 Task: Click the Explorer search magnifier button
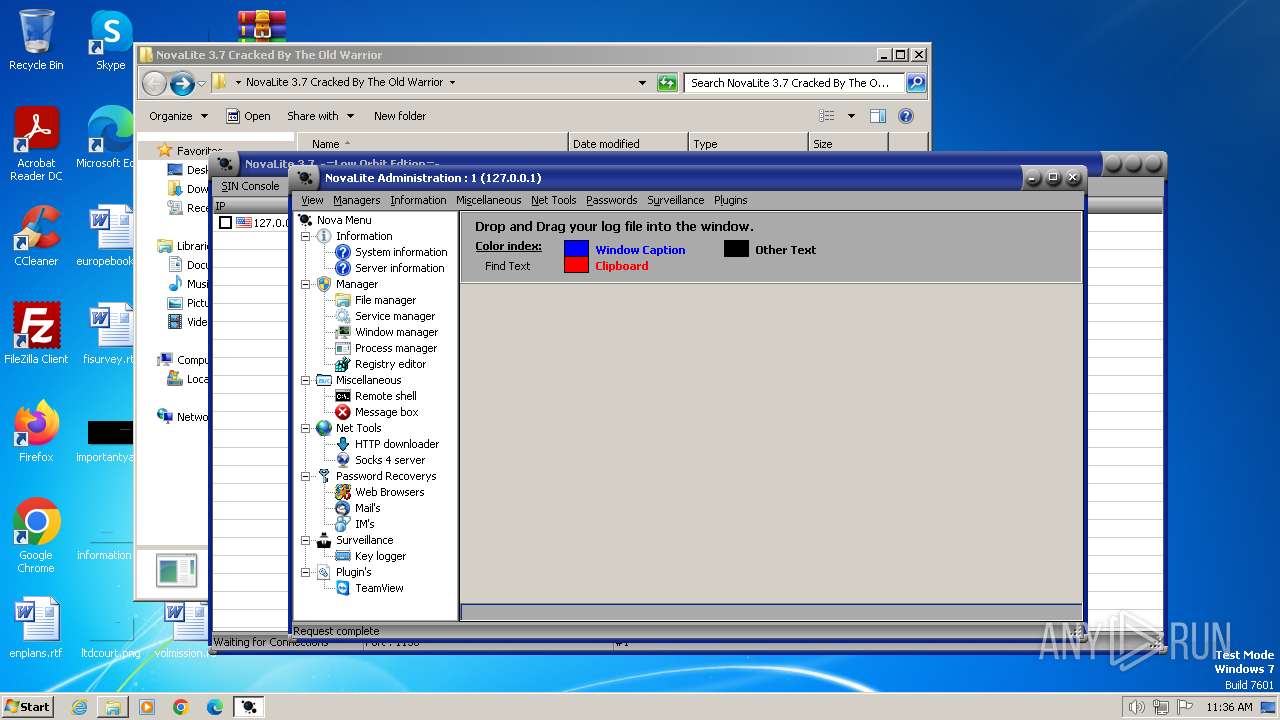click(915, 83)
